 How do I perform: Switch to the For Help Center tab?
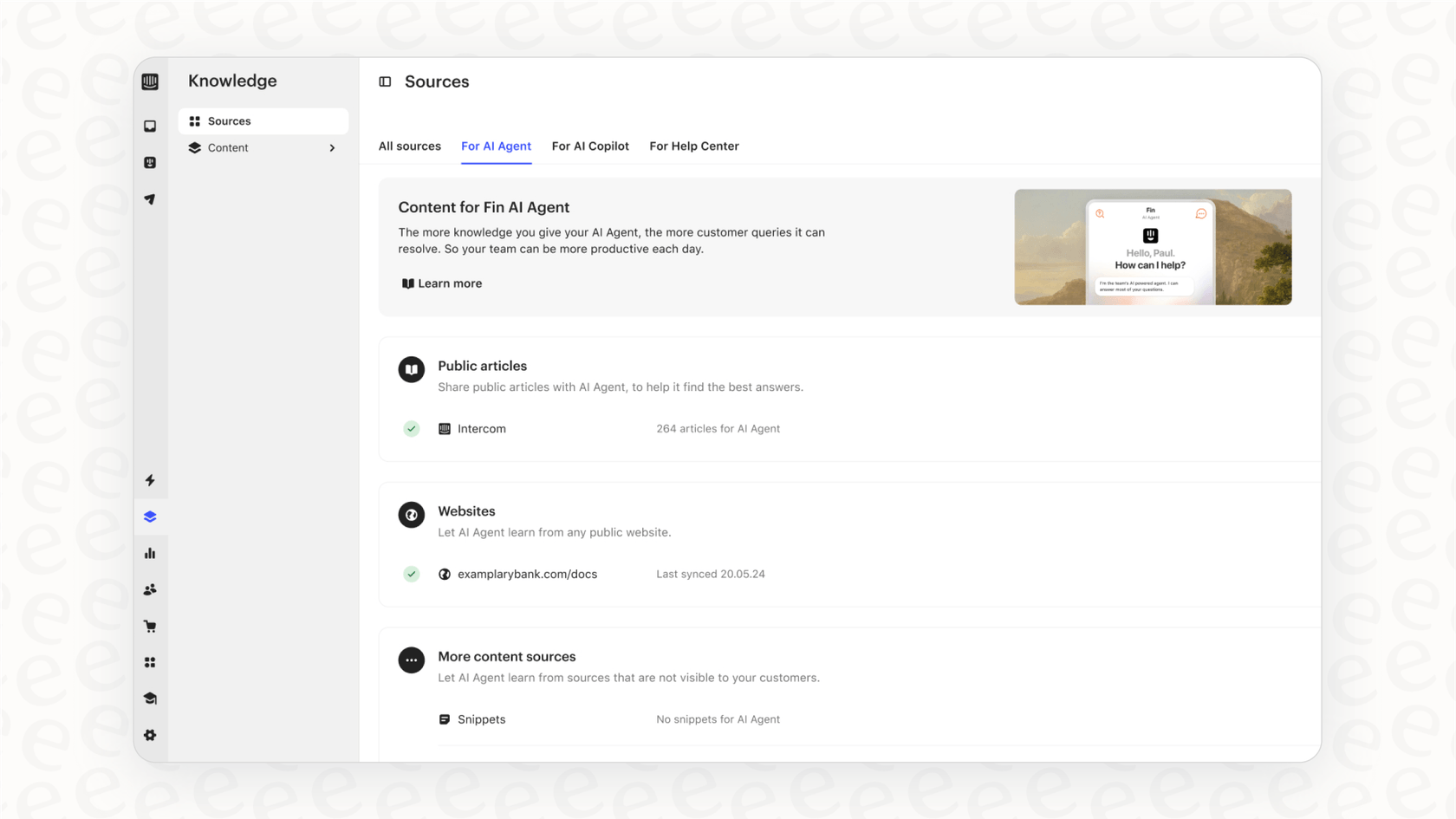[x=693, y=146]
